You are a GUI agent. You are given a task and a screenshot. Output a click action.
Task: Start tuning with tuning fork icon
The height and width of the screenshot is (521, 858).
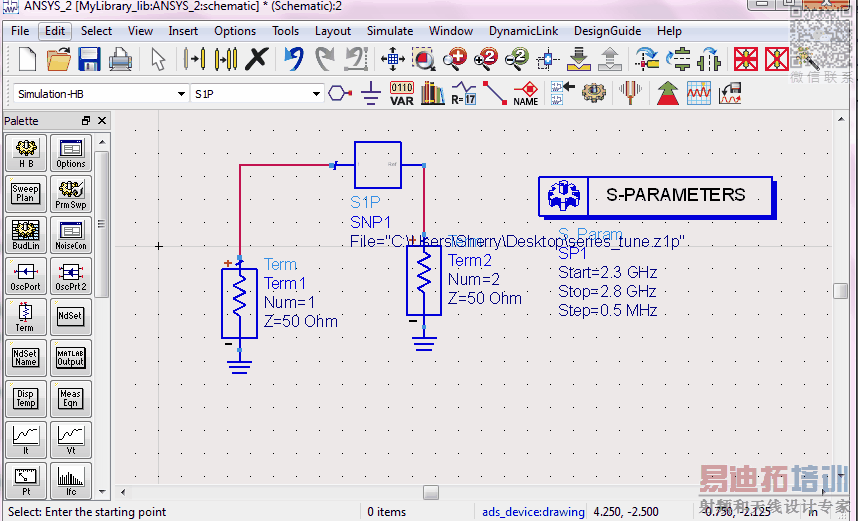click(x=630, y=93)
